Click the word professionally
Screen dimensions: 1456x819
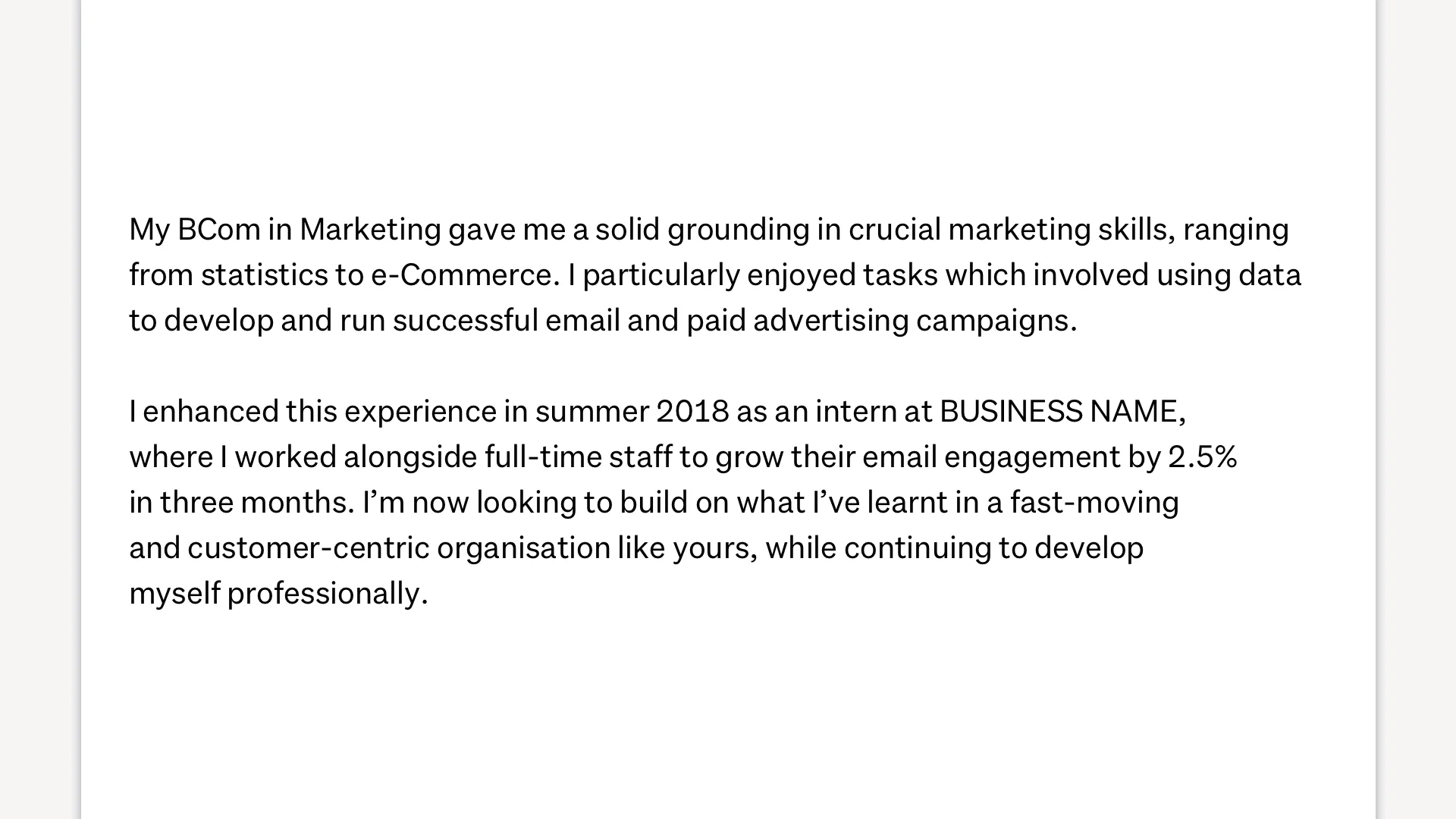click(327, 594)
